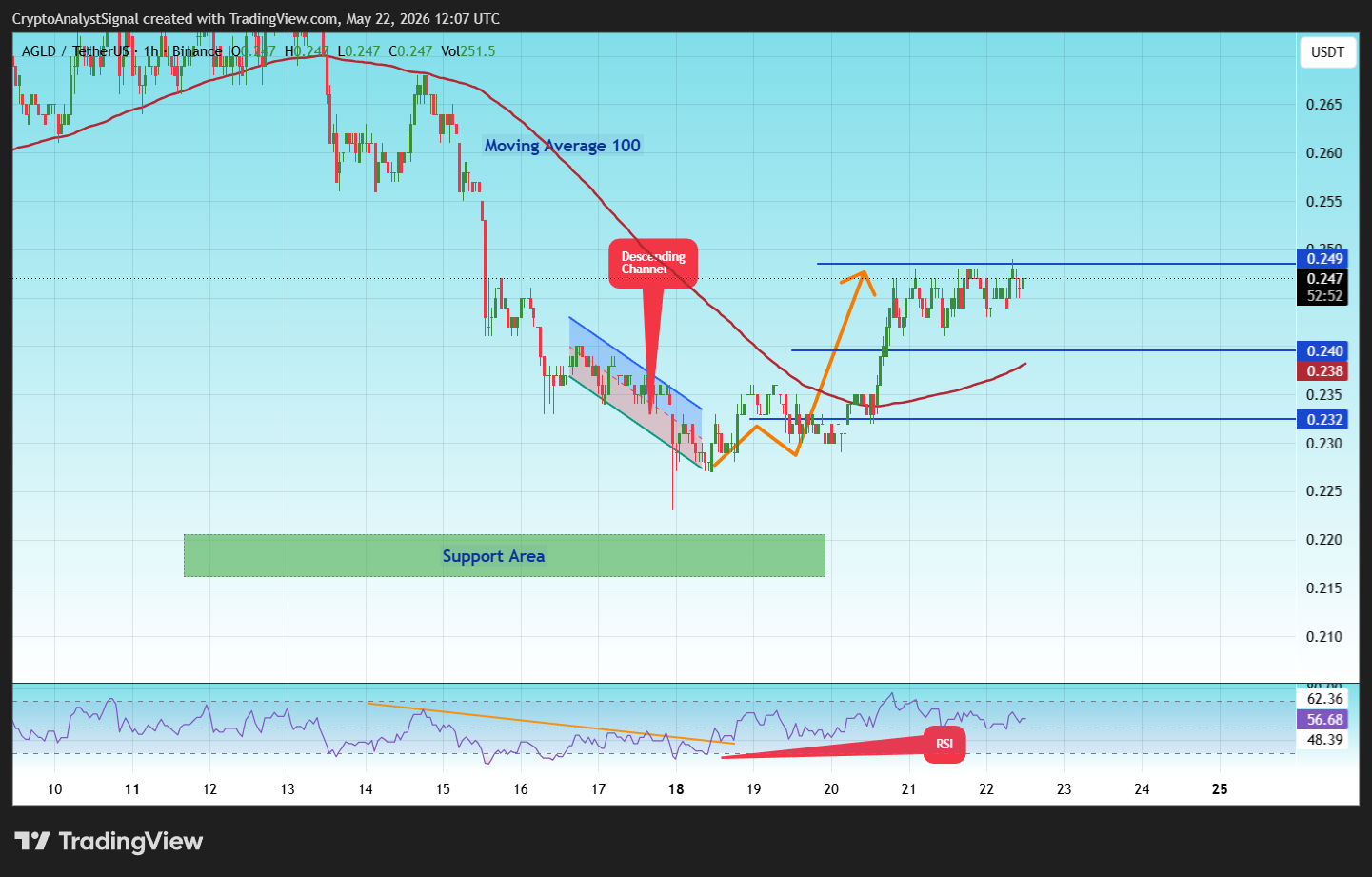
Task: Click the 0.260 price axis label
Action: [x=1324, y=153]
